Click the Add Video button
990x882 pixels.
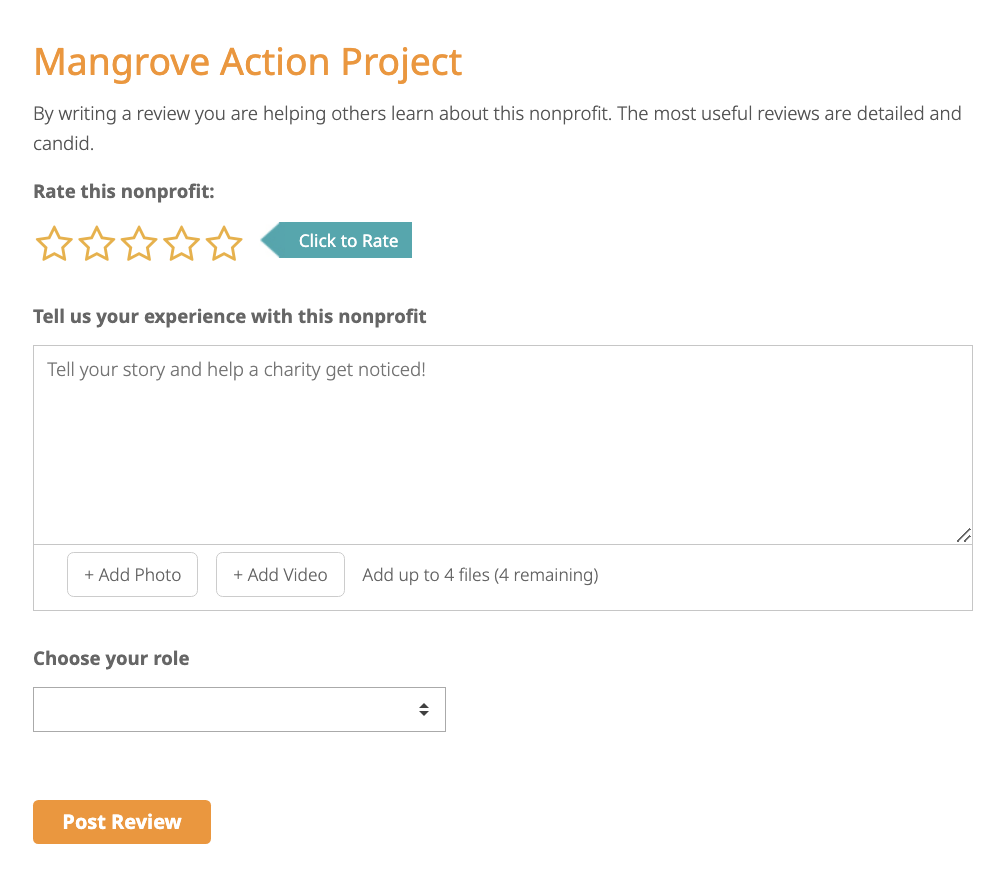click(x=280, y=575)
